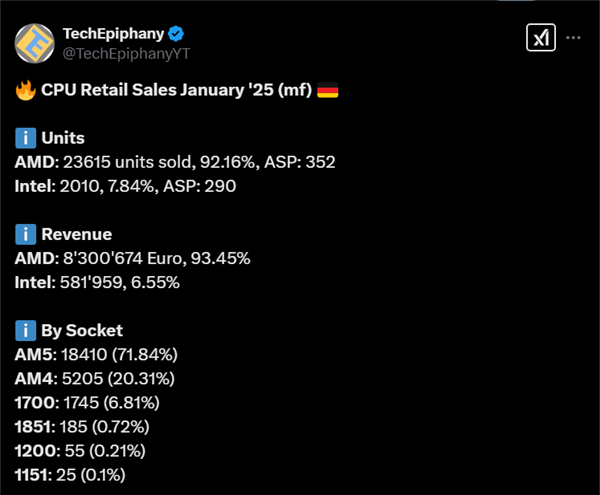Open the Grok explain icon
Viewport: 600px width, 495px height.
pos(541,38)
